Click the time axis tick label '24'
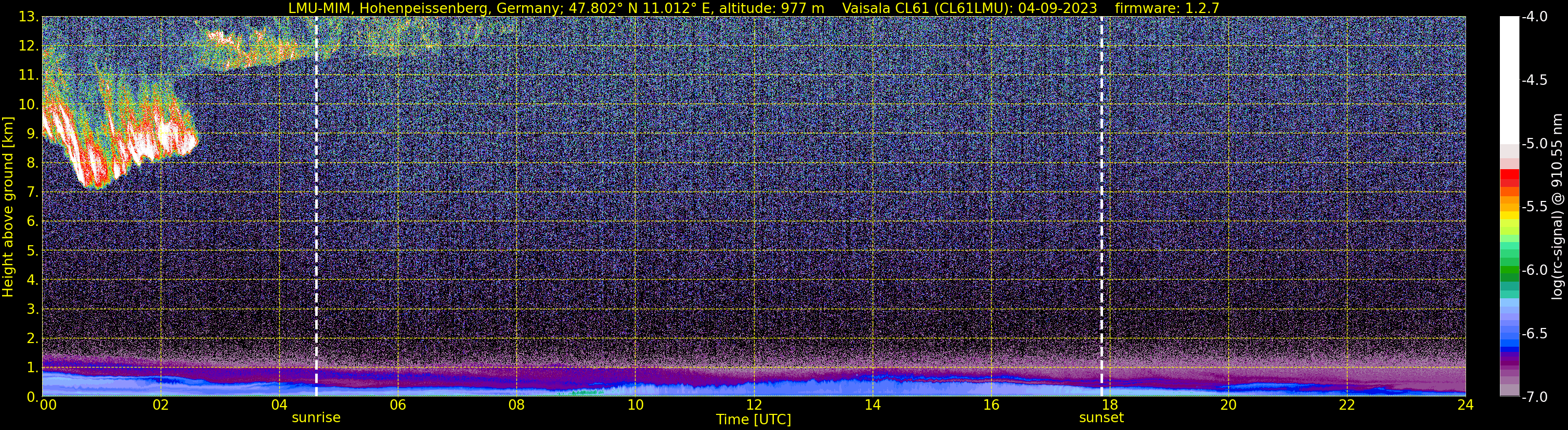 pos(1466,405)
